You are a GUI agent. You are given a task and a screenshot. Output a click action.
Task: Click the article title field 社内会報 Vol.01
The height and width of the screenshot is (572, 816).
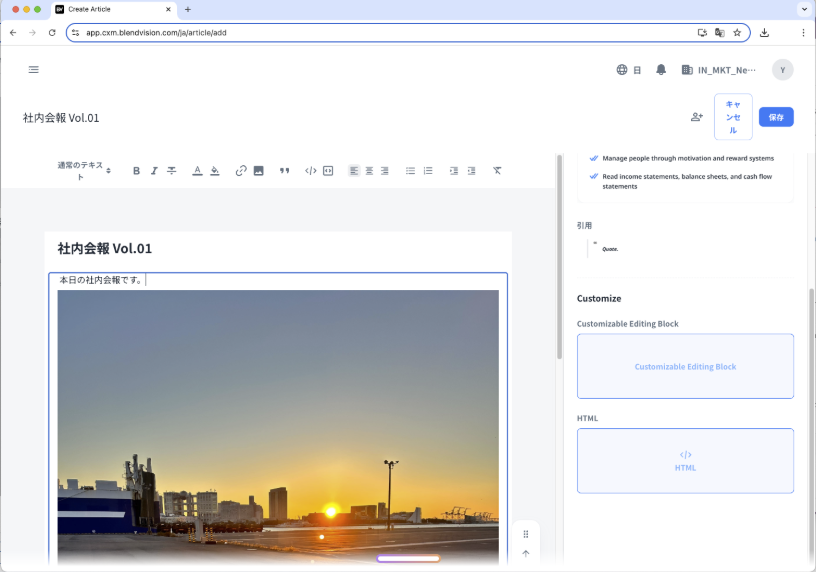coord(61,118)
